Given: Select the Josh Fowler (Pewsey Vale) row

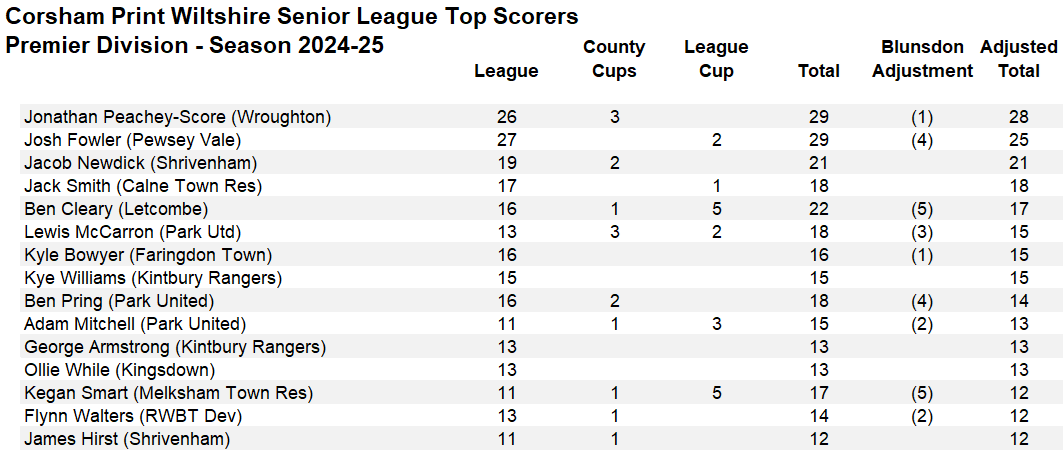Looking at the screenshot, I should click(x=132, y=140).
